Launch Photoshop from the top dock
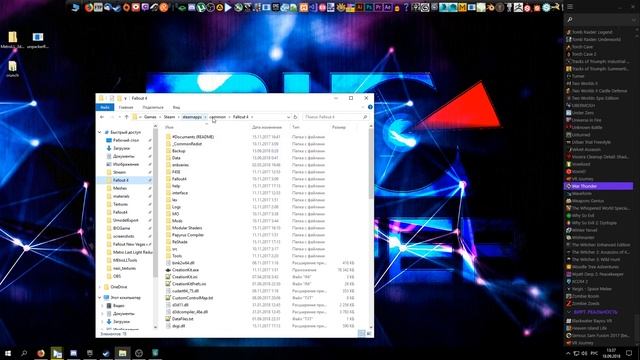This screenshot has height=360, width=640. pos(369,7)
